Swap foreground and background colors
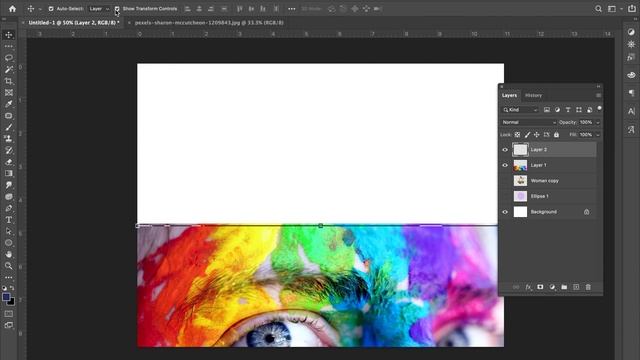The image size is (640, 360). [12, 288]
